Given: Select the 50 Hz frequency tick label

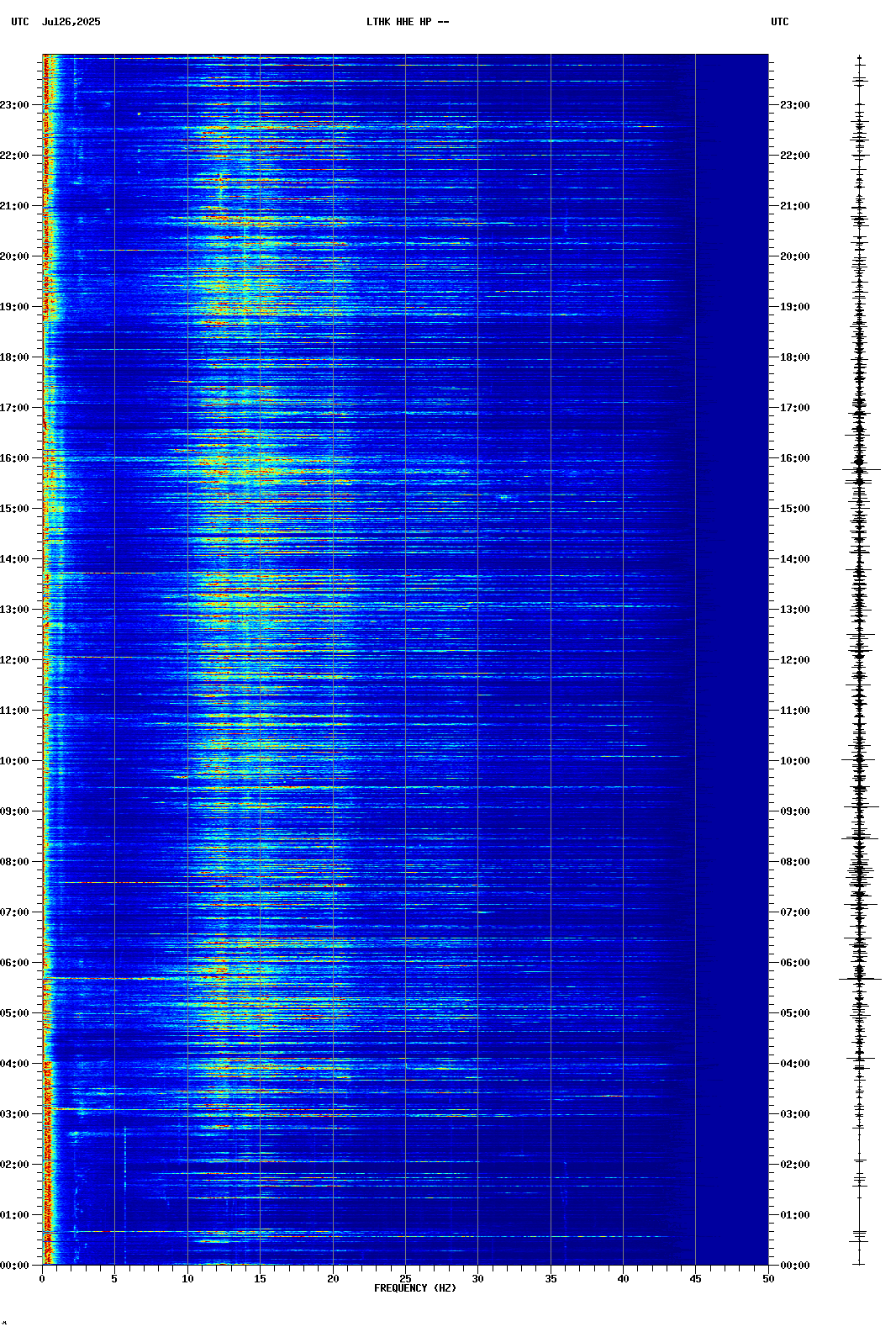Looking at the screenshot, I should click(x=768, y=1279).
